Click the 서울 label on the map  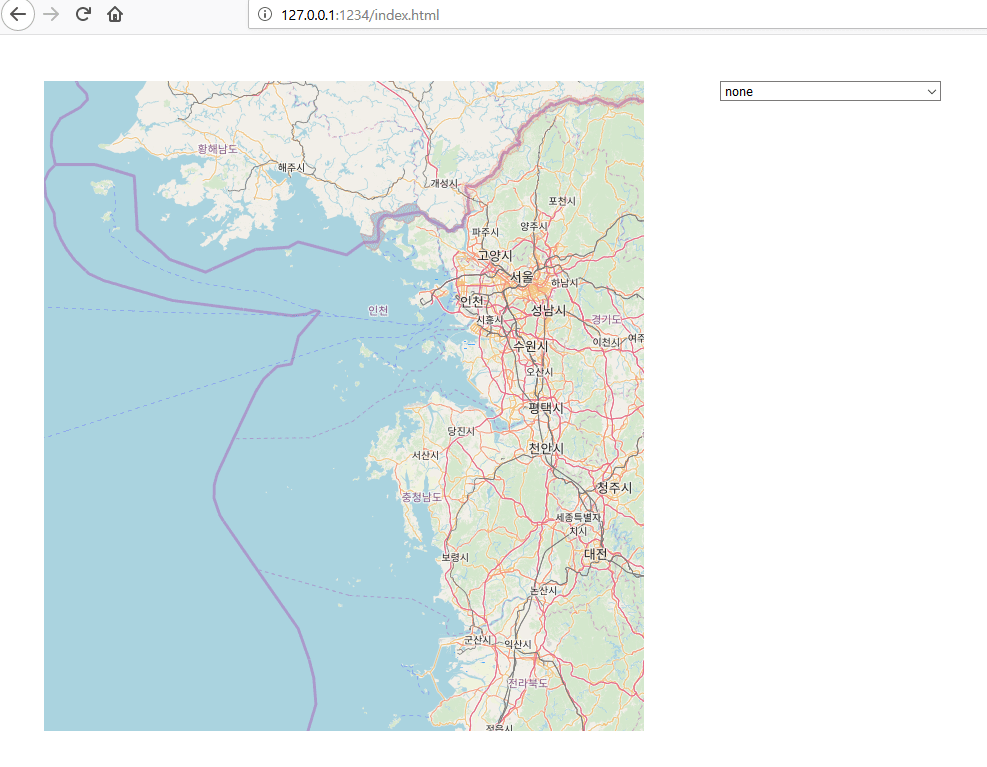pyautogui.click(x=522, y=276)
